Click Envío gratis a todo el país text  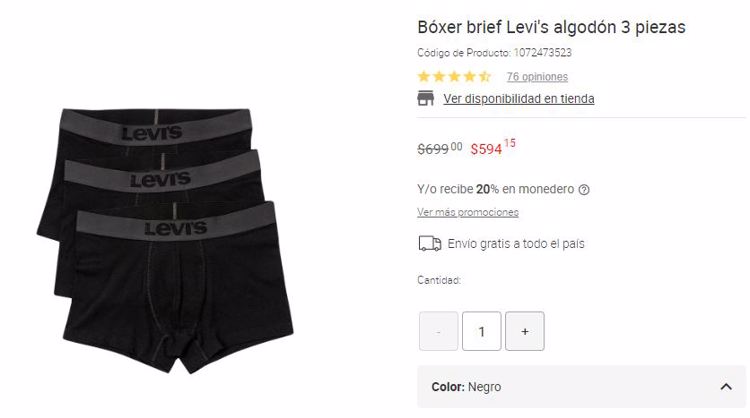click(516, 243)
